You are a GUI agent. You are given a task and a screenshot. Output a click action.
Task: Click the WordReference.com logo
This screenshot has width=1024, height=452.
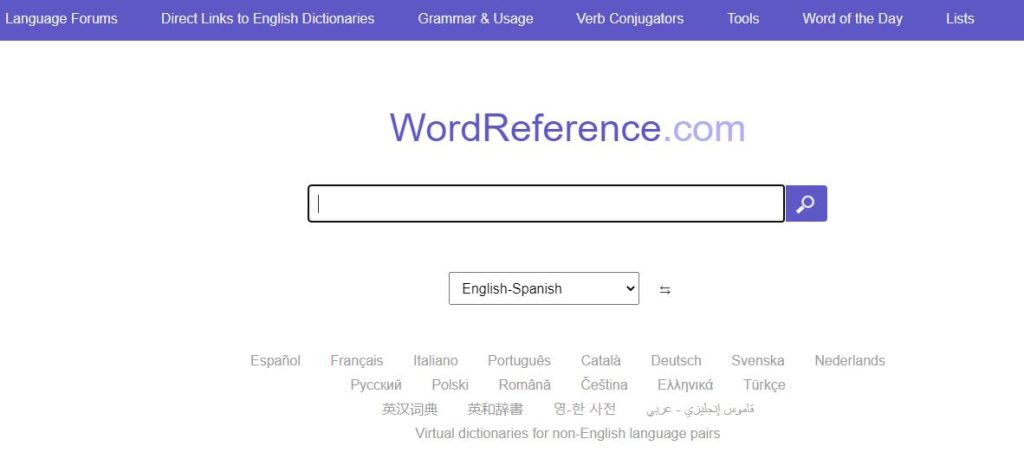[x=567, y=128]
